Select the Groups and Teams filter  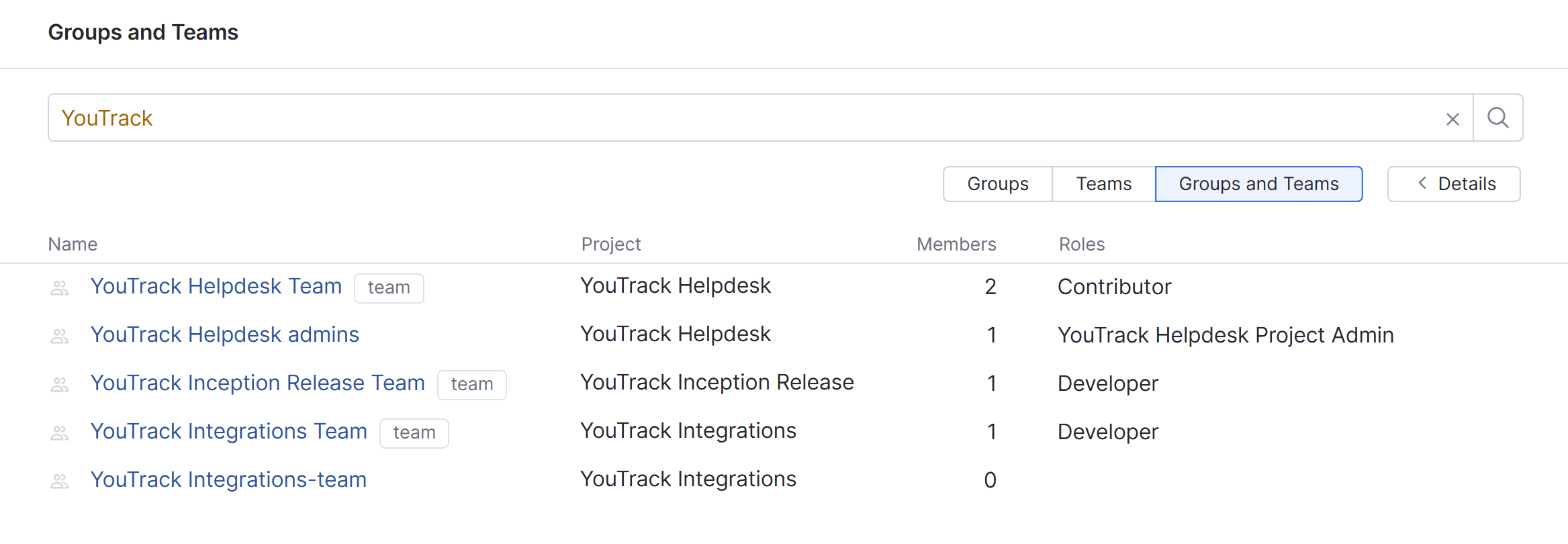coord(1258,184)
